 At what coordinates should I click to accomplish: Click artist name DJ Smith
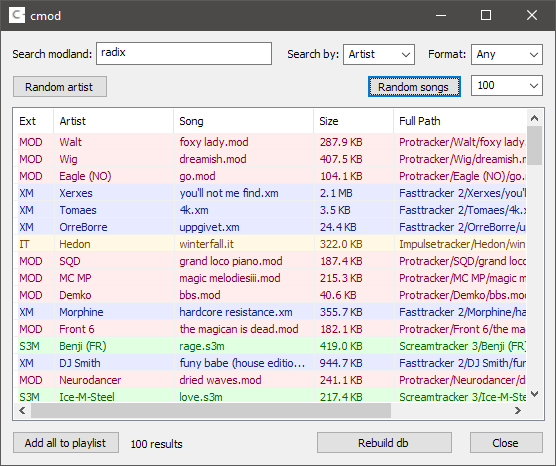[x=80, y=364]
